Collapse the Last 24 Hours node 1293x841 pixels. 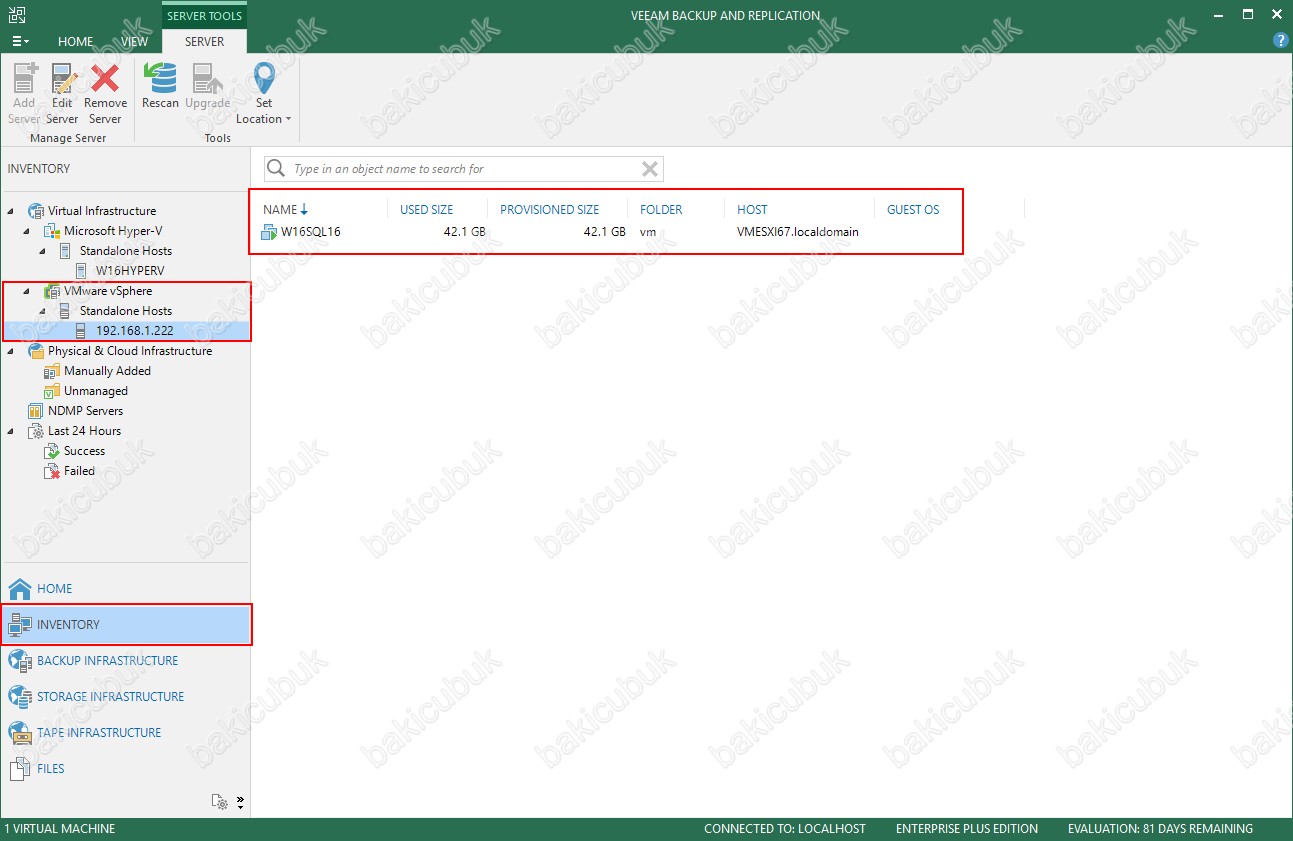coord(12,431)
